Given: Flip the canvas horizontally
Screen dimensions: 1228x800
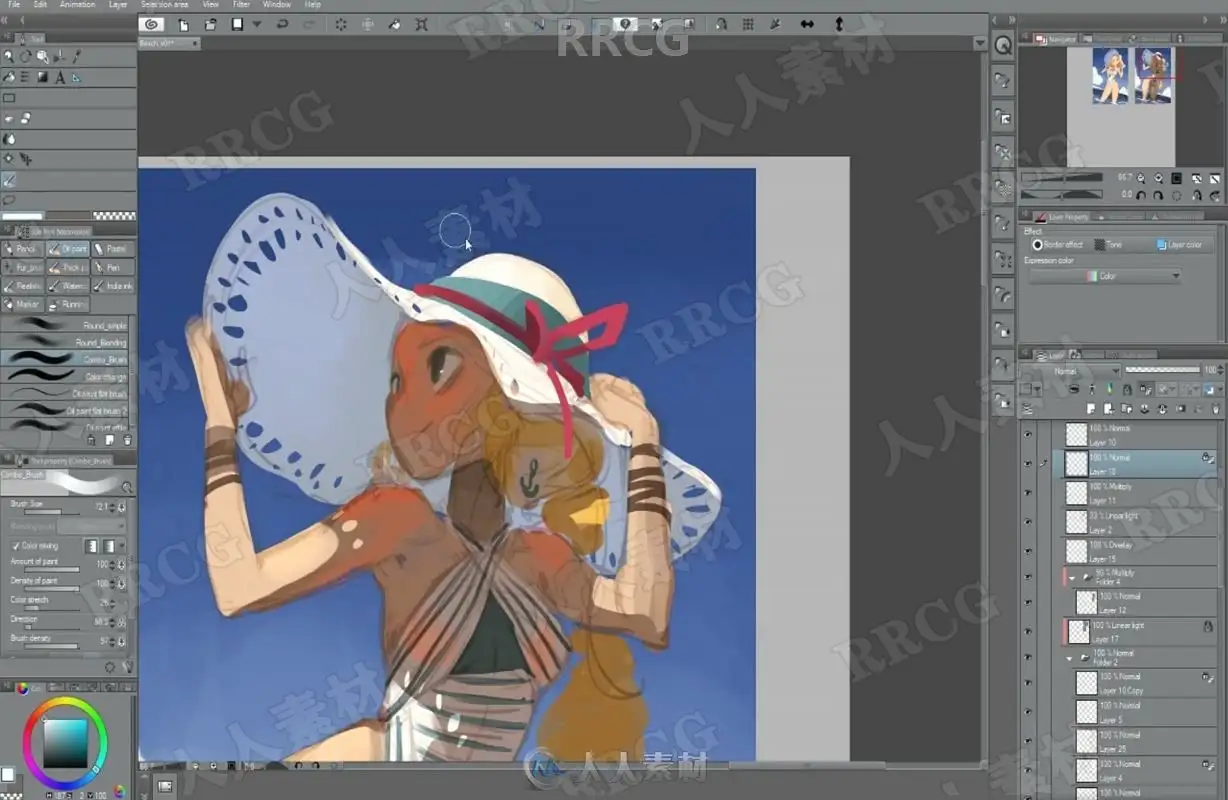Looking at the screenshot, I should (807, 24).
